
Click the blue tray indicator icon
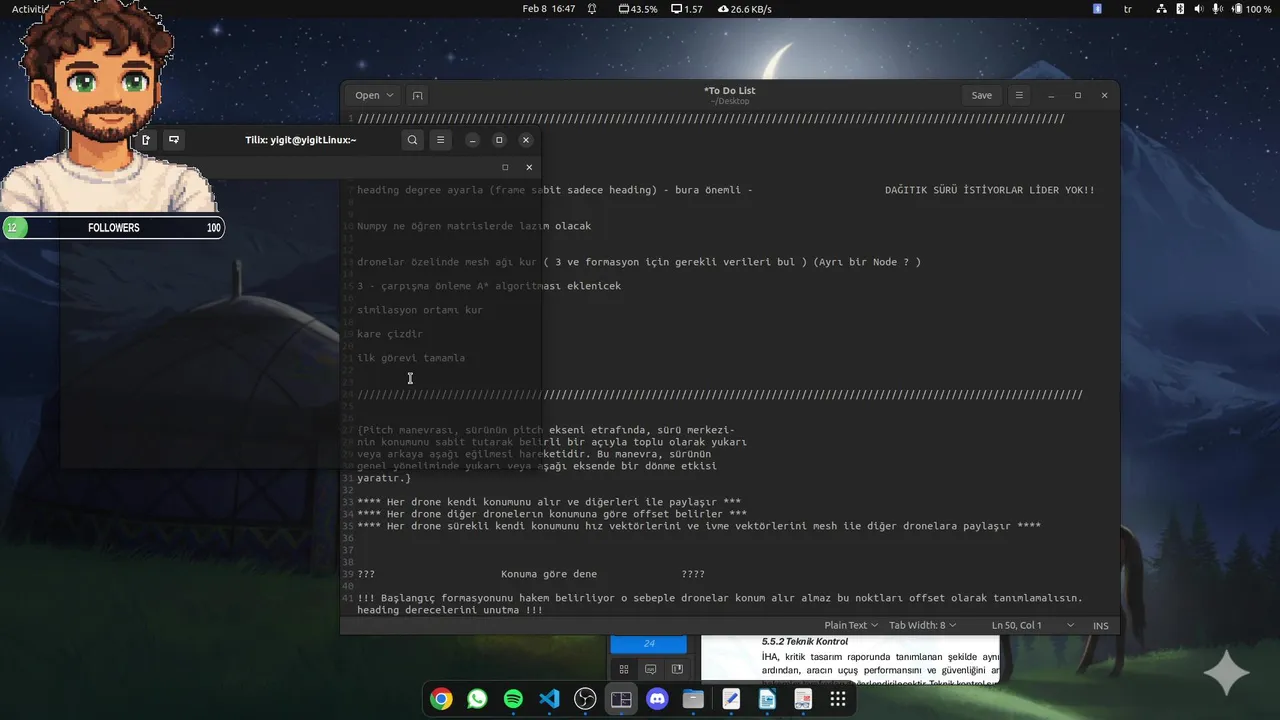[1097, 9]
